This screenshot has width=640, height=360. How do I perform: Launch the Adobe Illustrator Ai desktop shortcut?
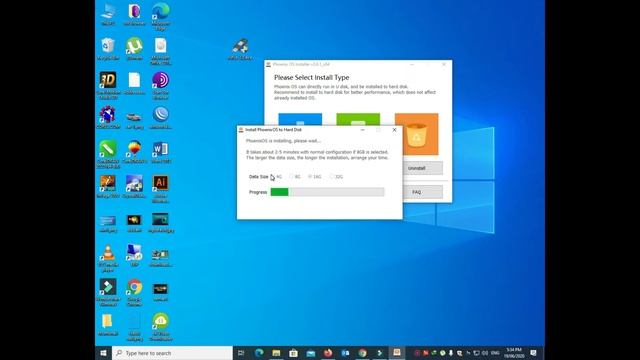161,188
